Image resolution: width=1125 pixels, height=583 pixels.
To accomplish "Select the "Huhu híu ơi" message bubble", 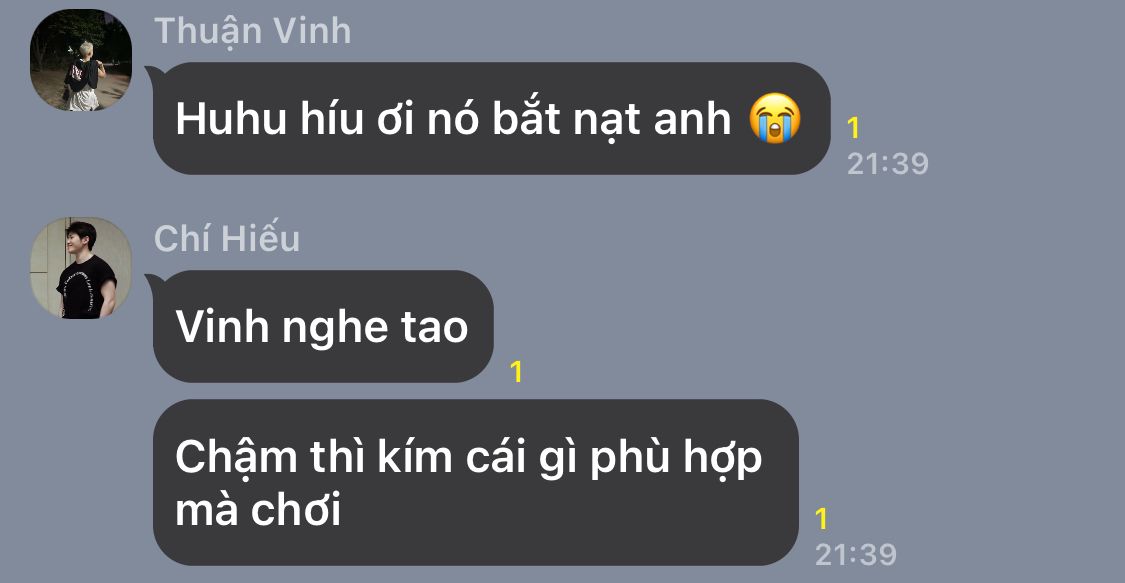I will click(491, 118).
